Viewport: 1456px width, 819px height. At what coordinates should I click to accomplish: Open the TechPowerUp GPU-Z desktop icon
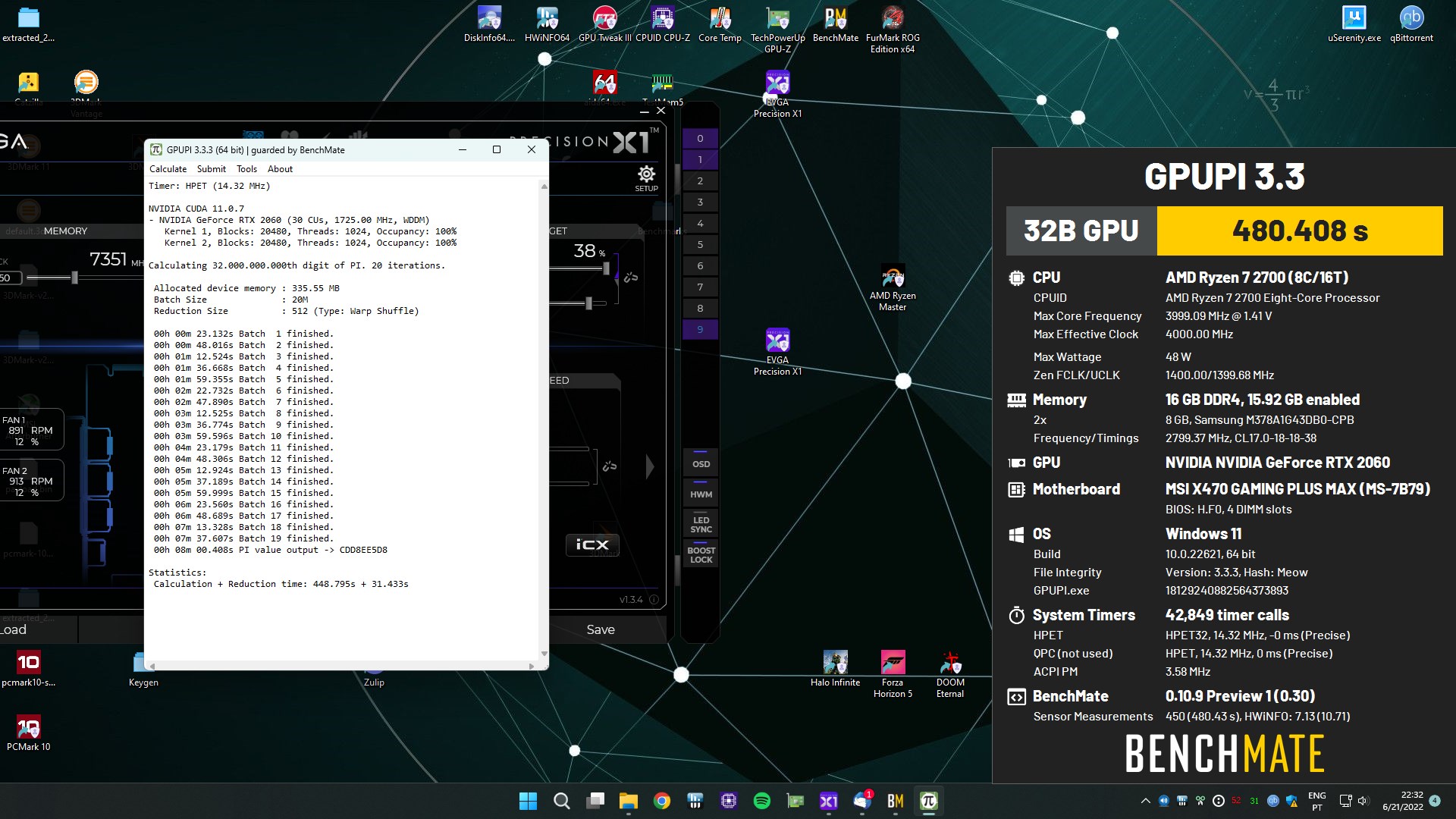point(777,29)
